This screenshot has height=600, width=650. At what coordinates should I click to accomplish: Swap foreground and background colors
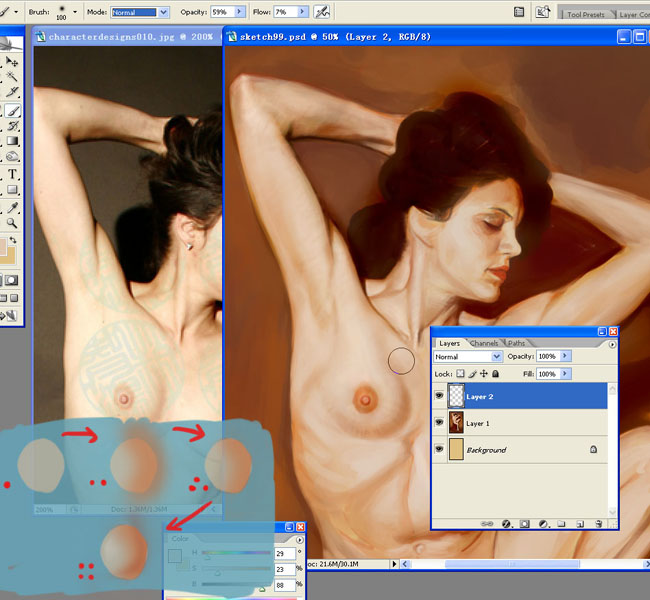coord(13,240)
